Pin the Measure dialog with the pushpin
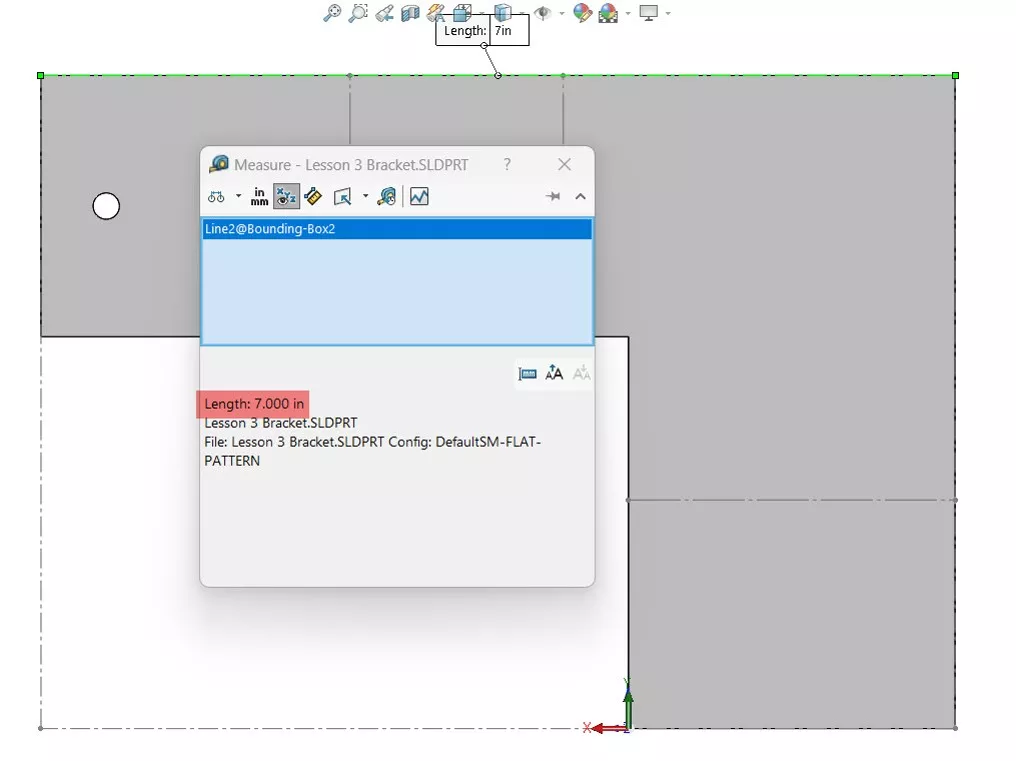 click(x=553, y=196)
